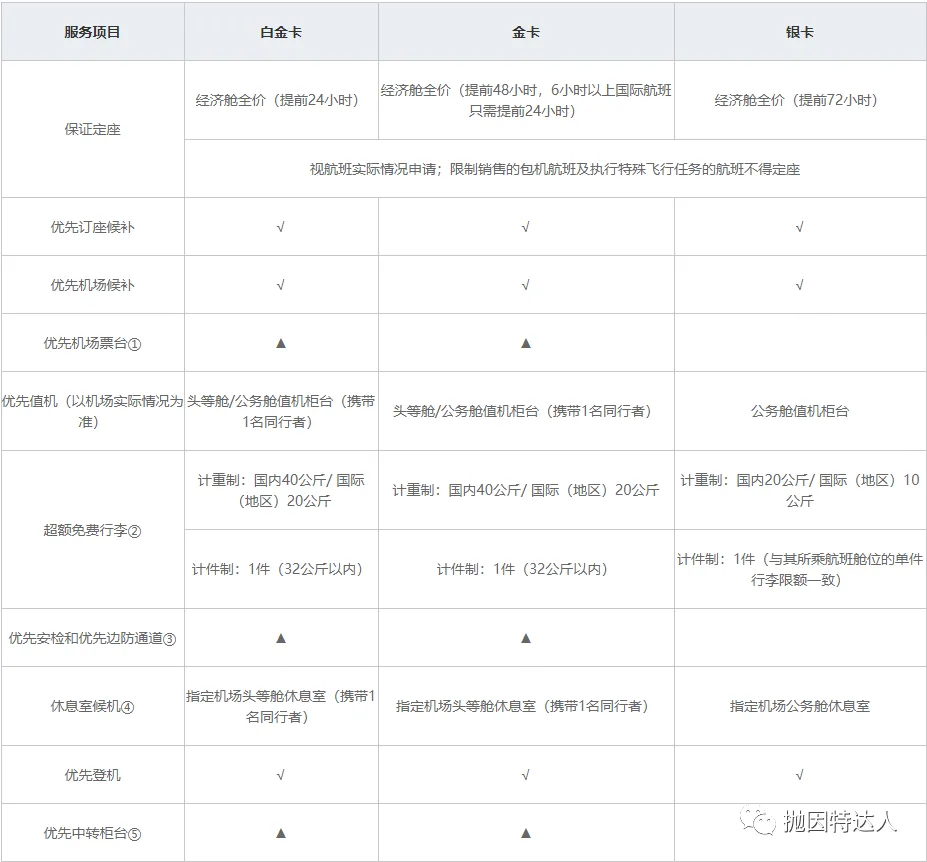Click the 优先登机 row label

click(92, 775)
